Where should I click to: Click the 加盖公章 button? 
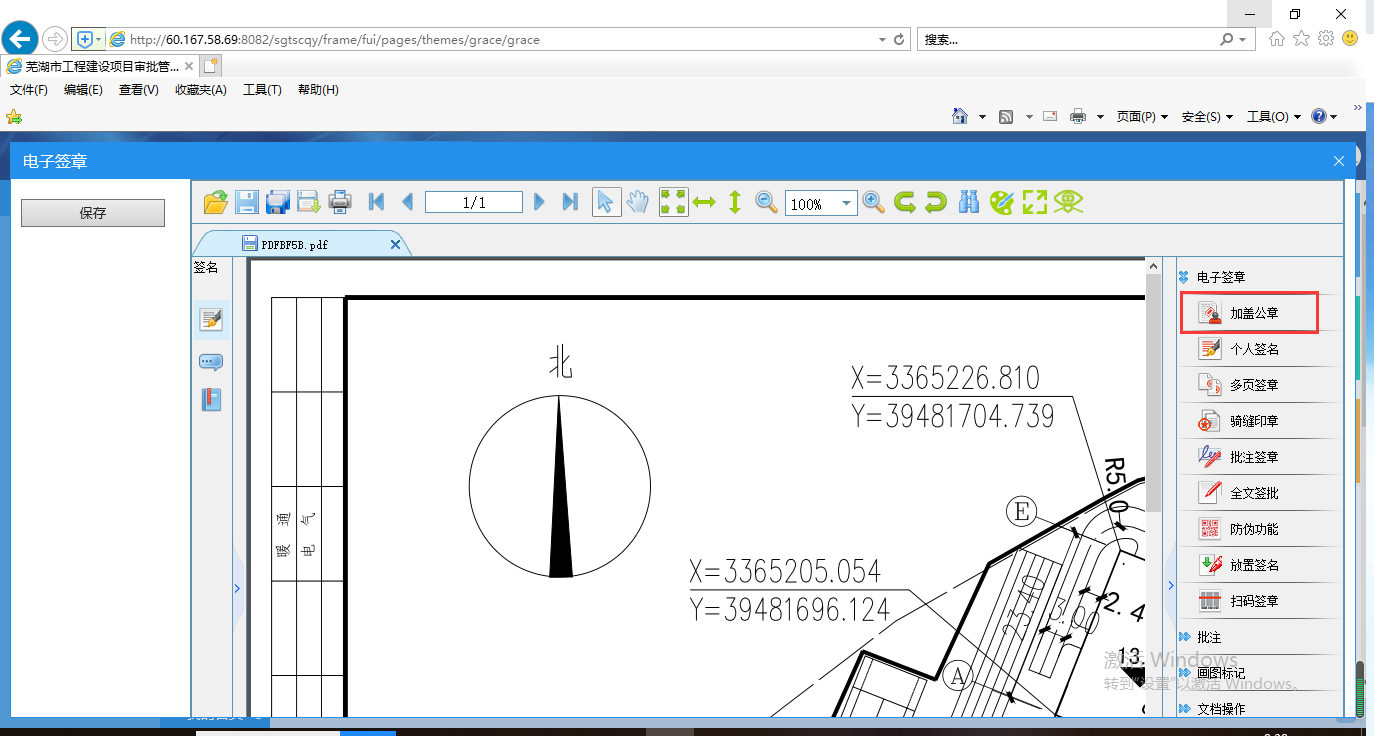1250,313
